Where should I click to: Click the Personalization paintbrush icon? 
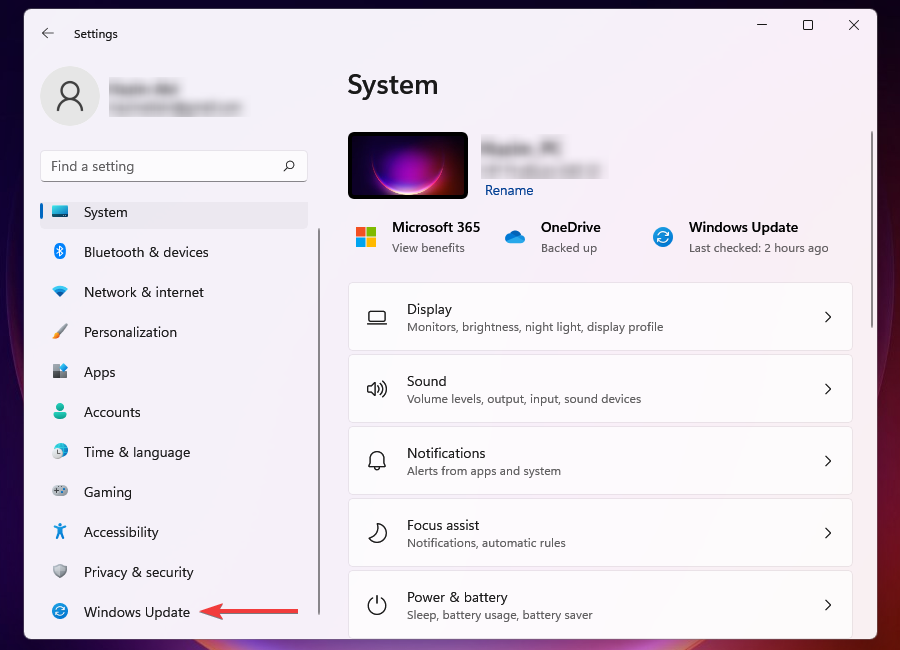point(60,331)
